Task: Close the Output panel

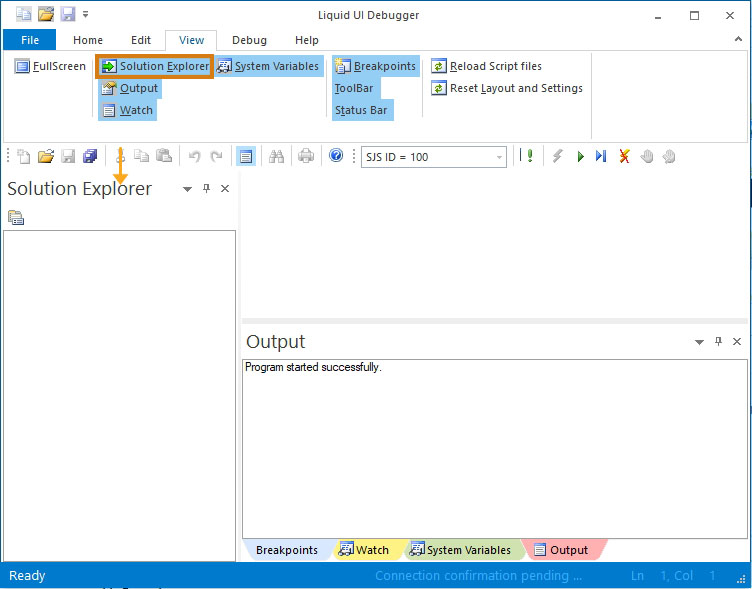Action: click(737, 341)
